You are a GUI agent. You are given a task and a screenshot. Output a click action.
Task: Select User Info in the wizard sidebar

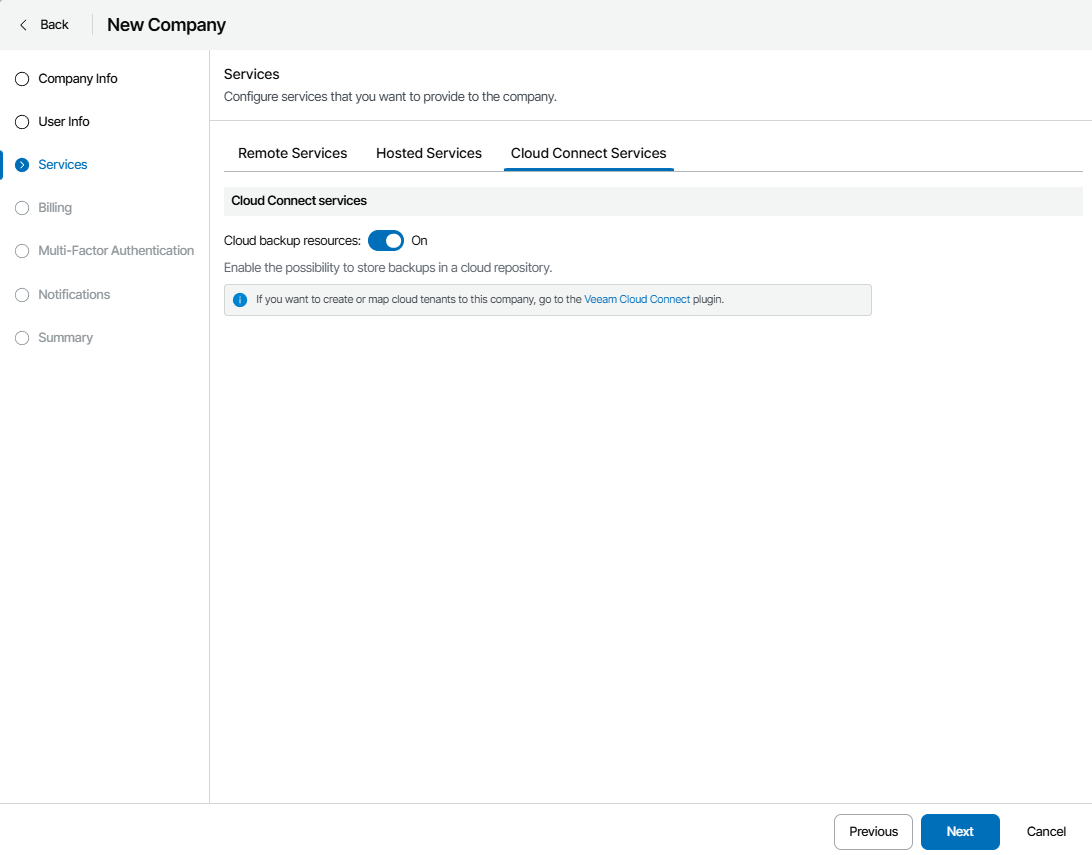click(x=64, y=122)
